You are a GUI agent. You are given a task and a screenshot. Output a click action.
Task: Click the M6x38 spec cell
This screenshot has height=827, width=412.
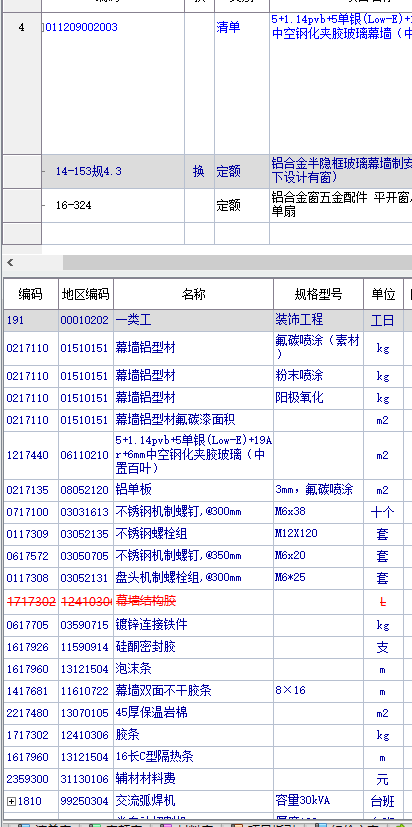318,512
